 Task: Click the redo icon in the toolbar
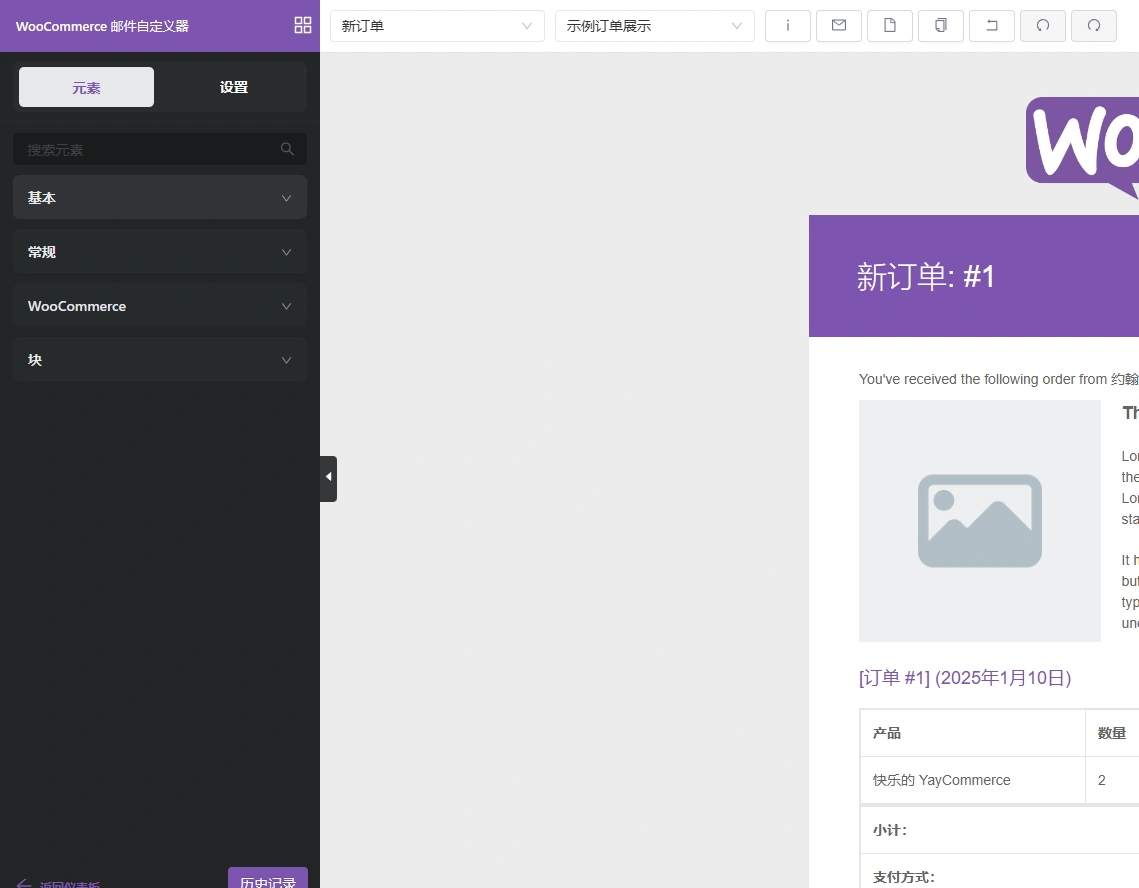tap(1093, 26)
